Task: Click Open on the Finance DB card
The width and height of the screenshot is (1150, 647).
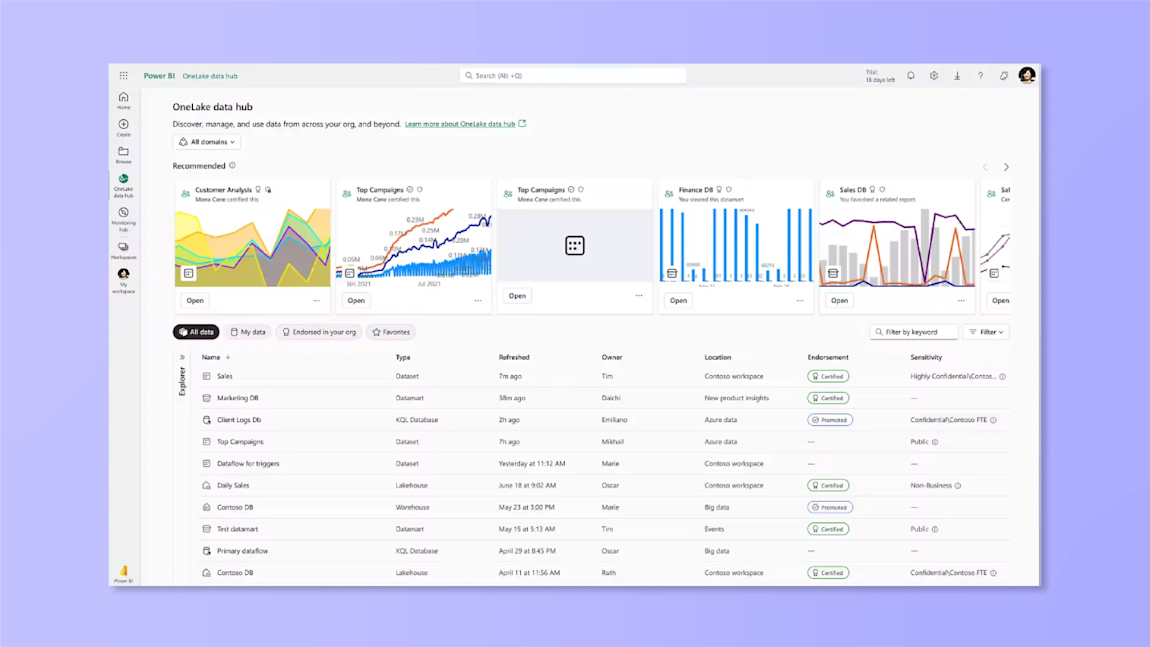Action: 678,300
